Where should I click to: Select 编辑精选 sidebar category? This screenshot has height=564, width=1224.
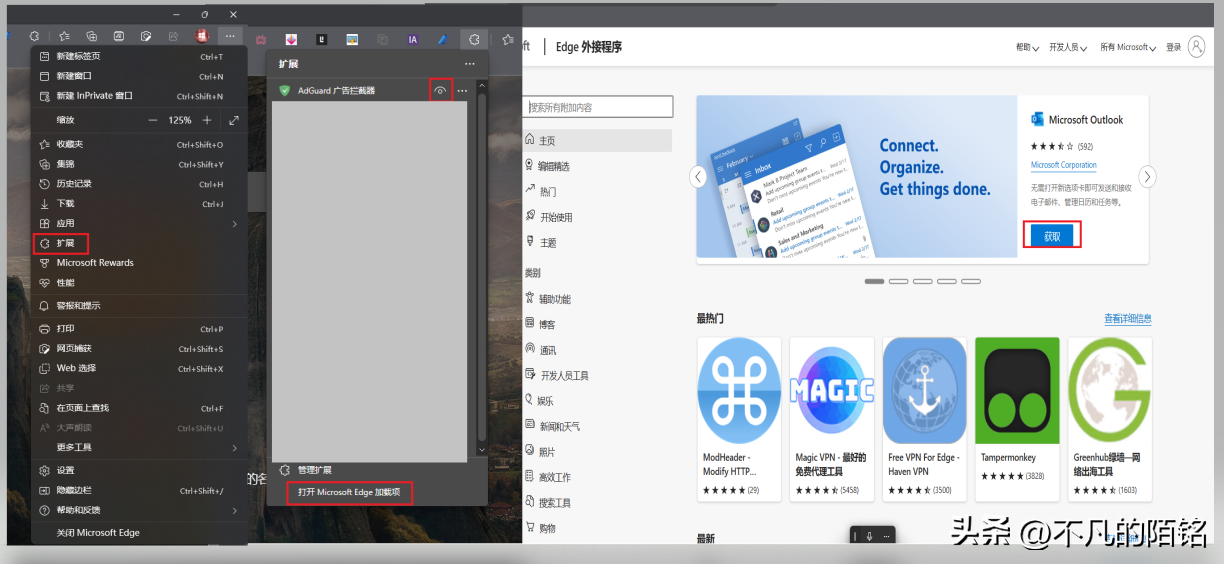[x=554, y=166]
